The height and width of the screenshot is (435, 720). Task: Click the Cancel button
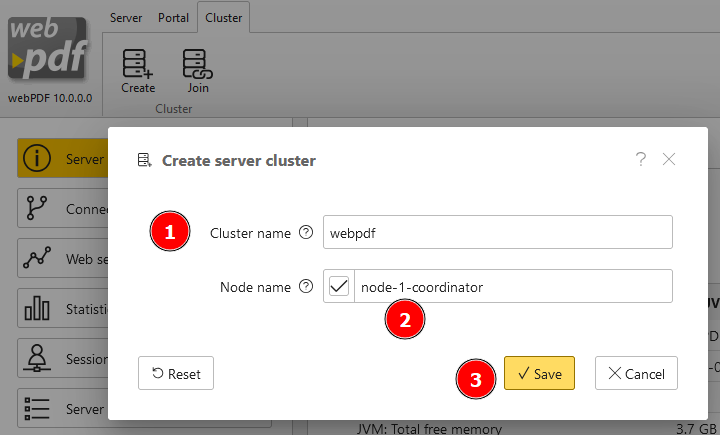[636, 373]
